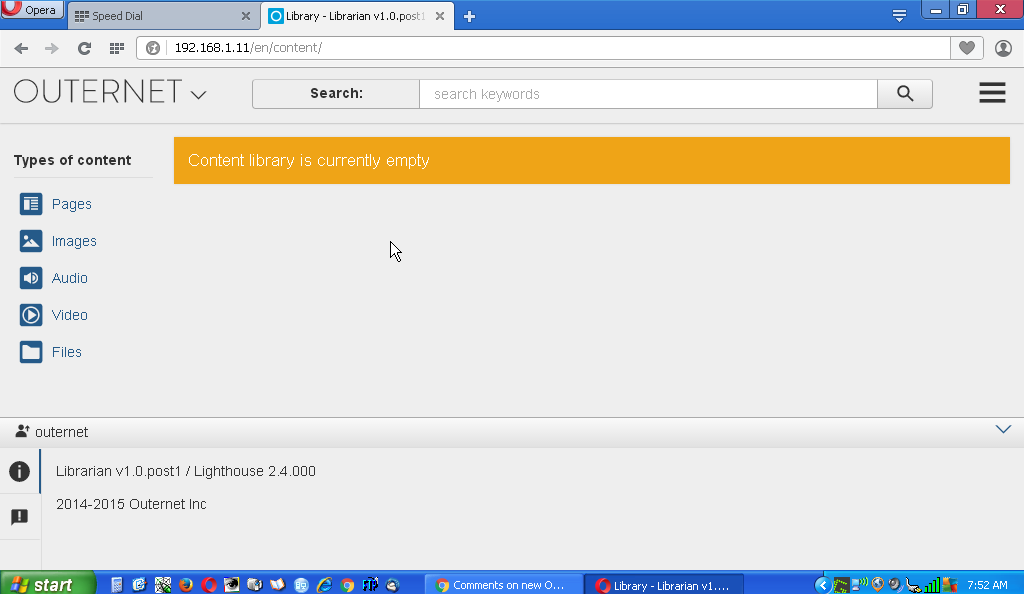Expand the OUTERNET logo dropdown chevron
Image resolution: width=1024 pixels, height=594 pixels.
click(198, 95)
